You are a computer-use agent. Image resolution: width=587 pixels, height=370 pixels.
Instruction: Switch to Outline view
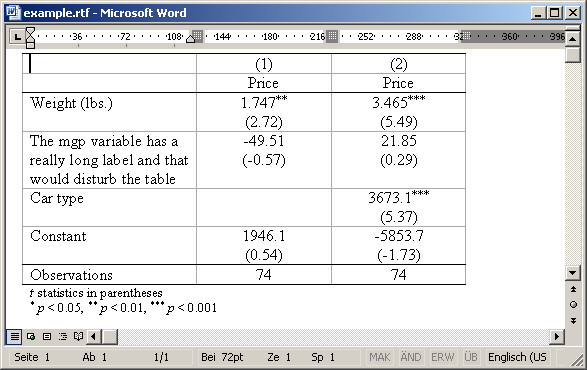[63, 337]
